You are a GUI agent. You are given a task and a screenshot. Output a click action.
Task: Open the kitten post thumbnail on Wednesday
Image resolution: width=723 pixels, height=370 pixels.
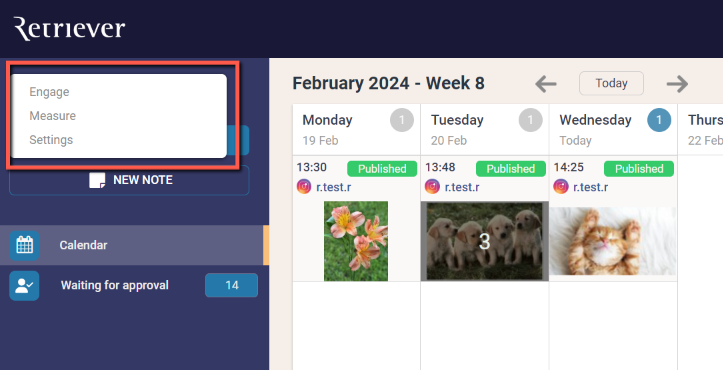613,241
